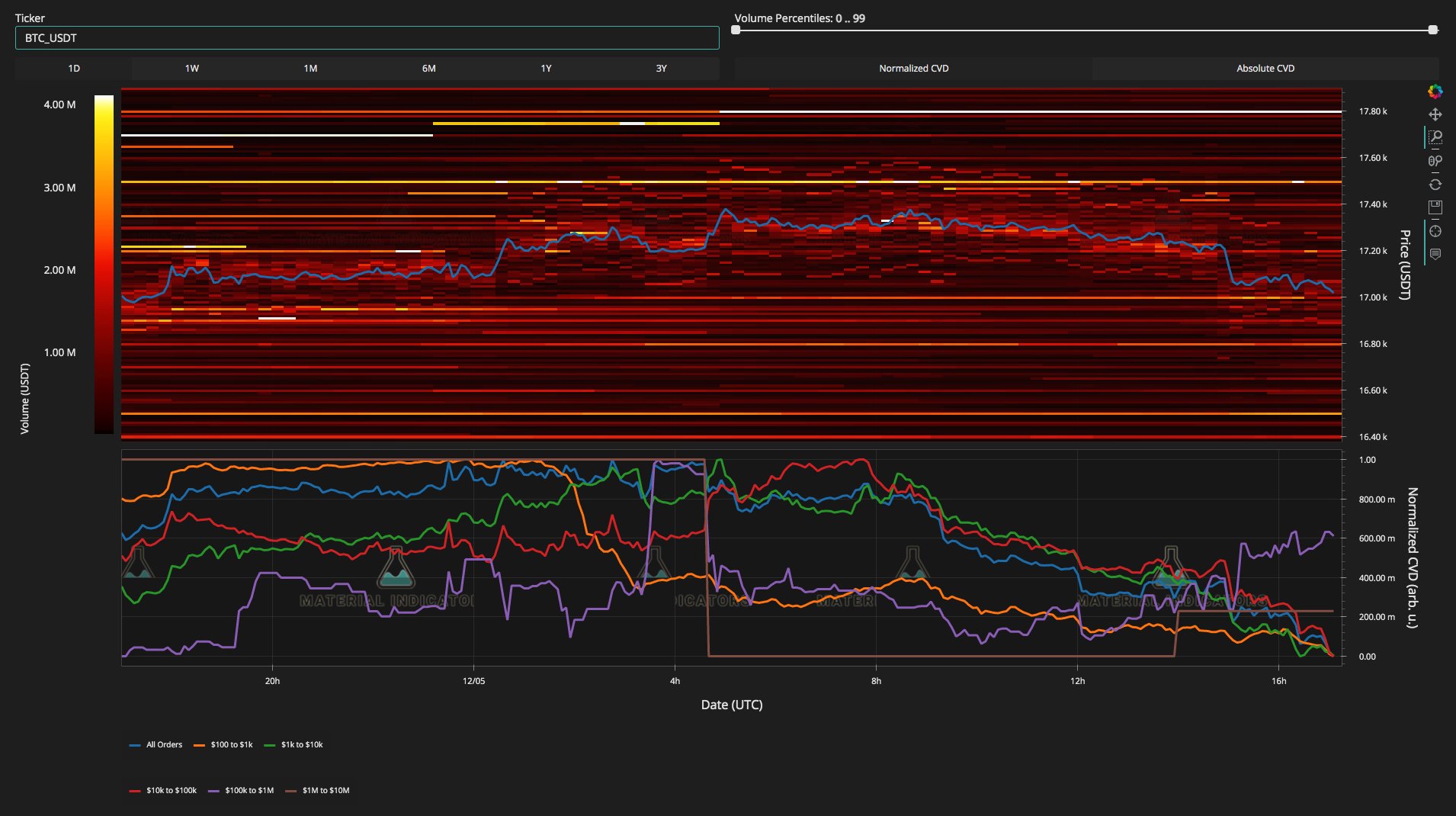Click the 12/05 date tick label

[473, 681]
